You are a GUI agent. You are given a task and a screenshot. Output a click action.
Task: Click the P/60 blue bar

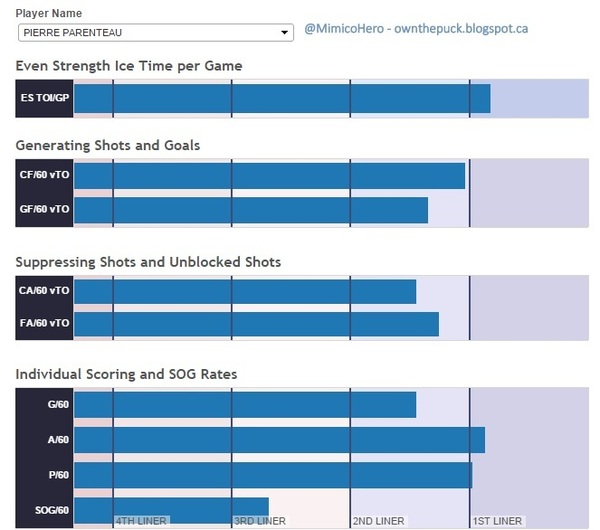273,475
